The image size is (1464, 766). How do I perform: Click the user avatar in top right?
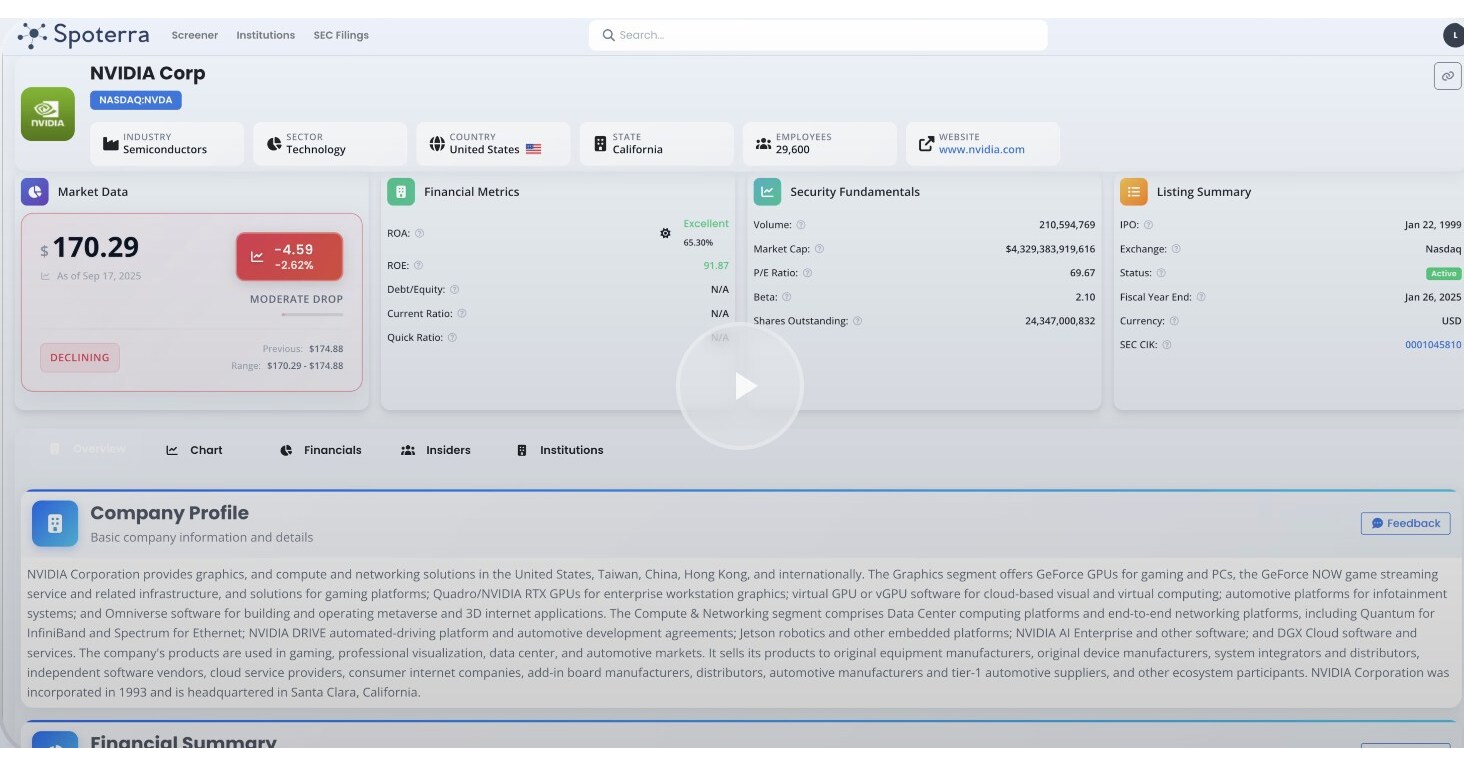coord(1453,36)
